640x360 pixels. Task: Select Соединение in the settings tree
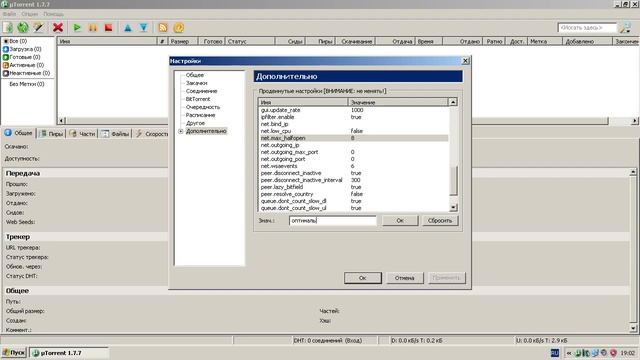click(x=201, y=91)
